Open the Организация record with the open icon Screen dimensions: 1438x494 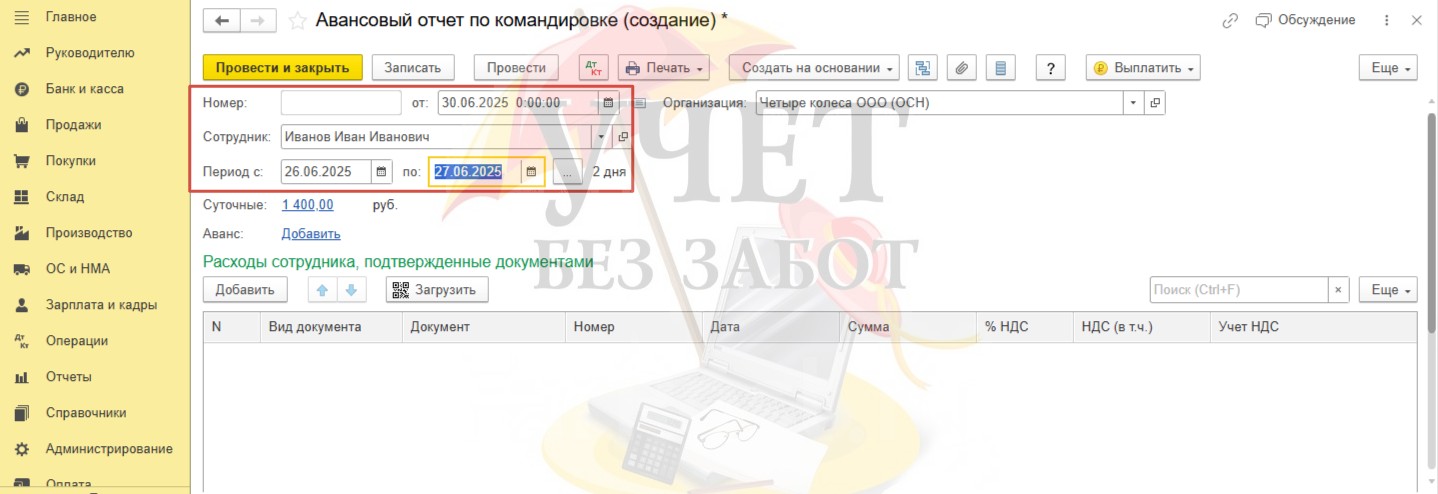coord(1155,102)
